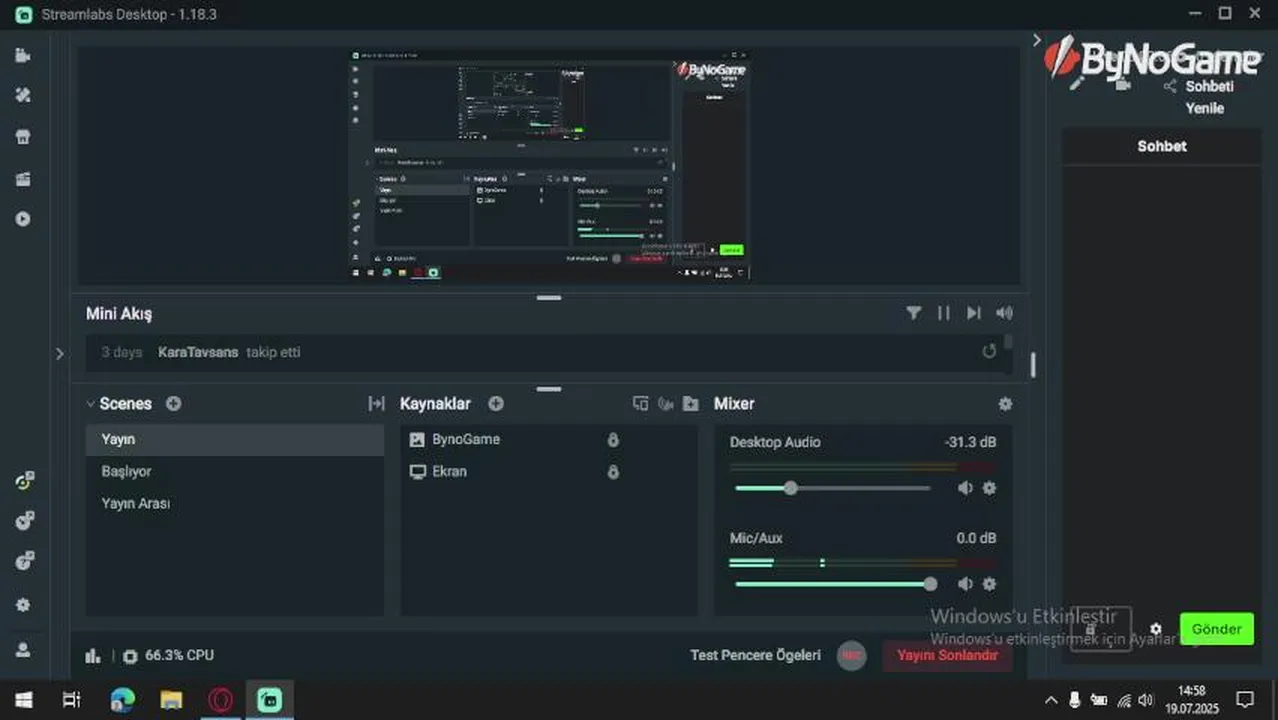Screen dimensions: 1278x720
Task: Open File Explorer from taskbar
Action: tap(172, 699)
